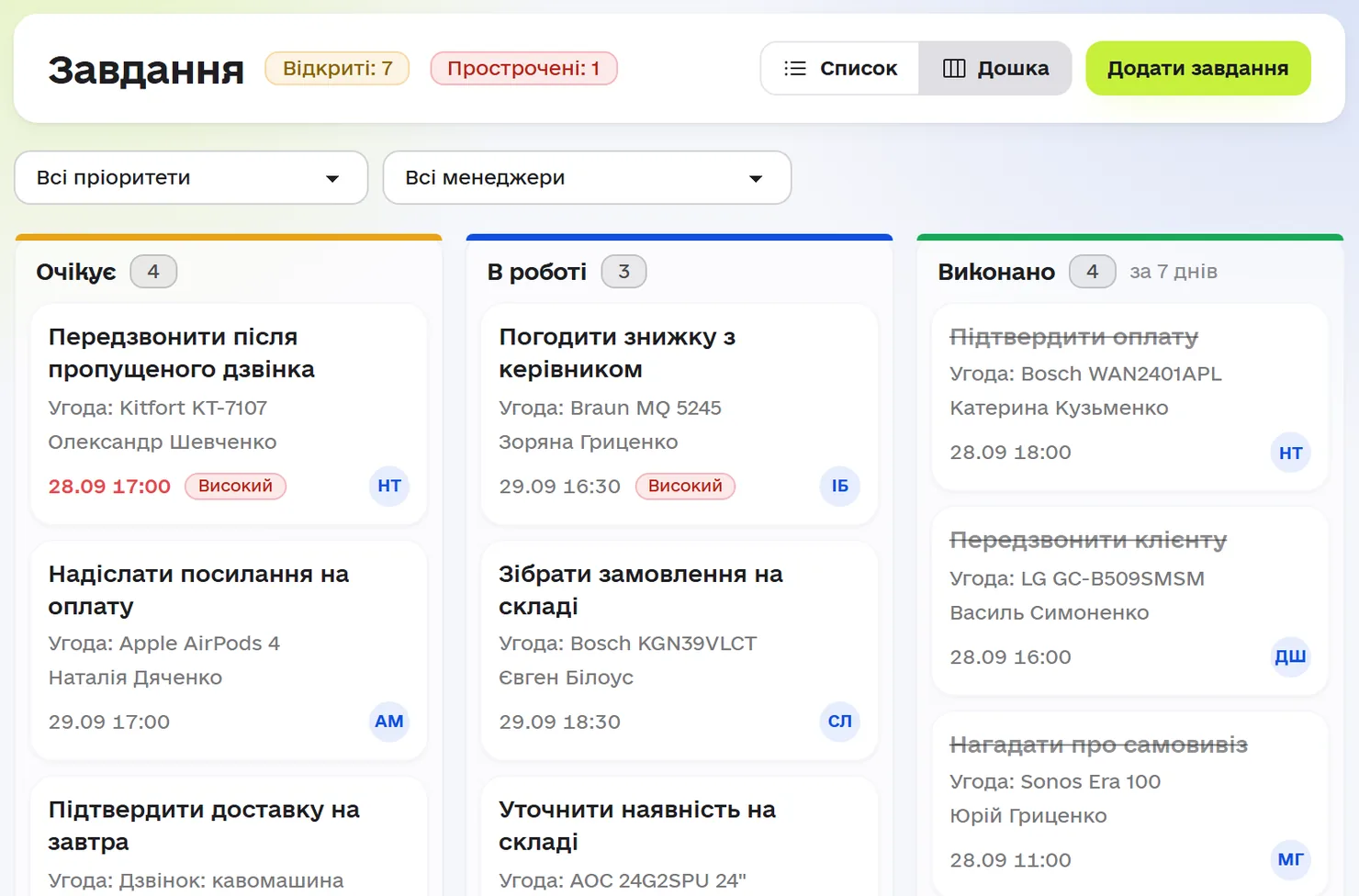This screenshot has width=1359, height=896.
Task: Open task Уточнити наявність на складі
Action: click(x=637, y=826)
